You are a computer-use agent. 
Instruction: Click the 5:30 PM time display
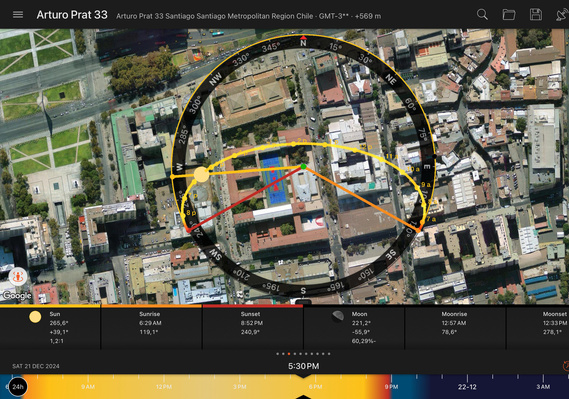point(303,366)
